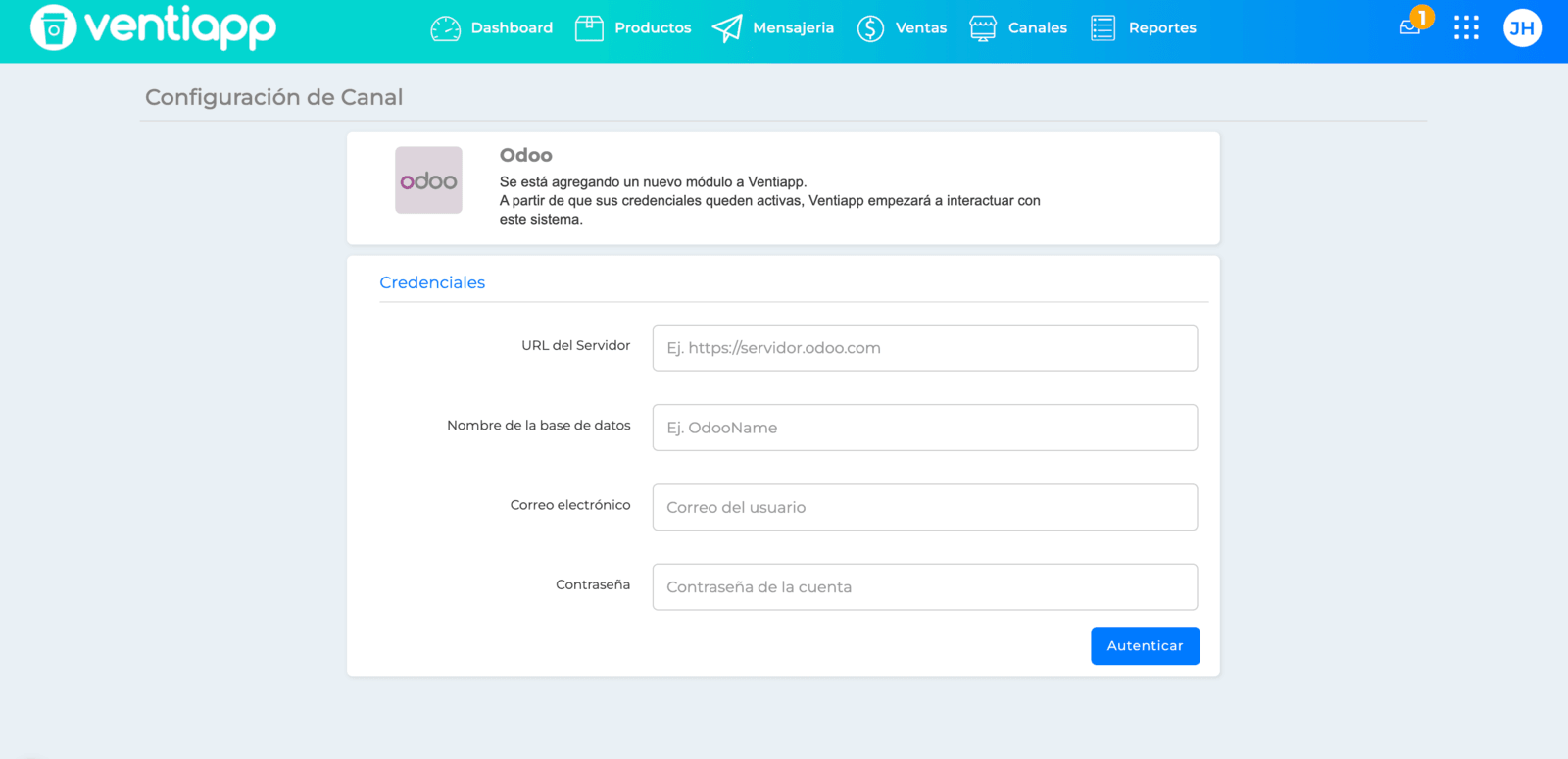Click the Productos box icon
This screenshot has width=1568, height=759.
click(x=589, y=28)
